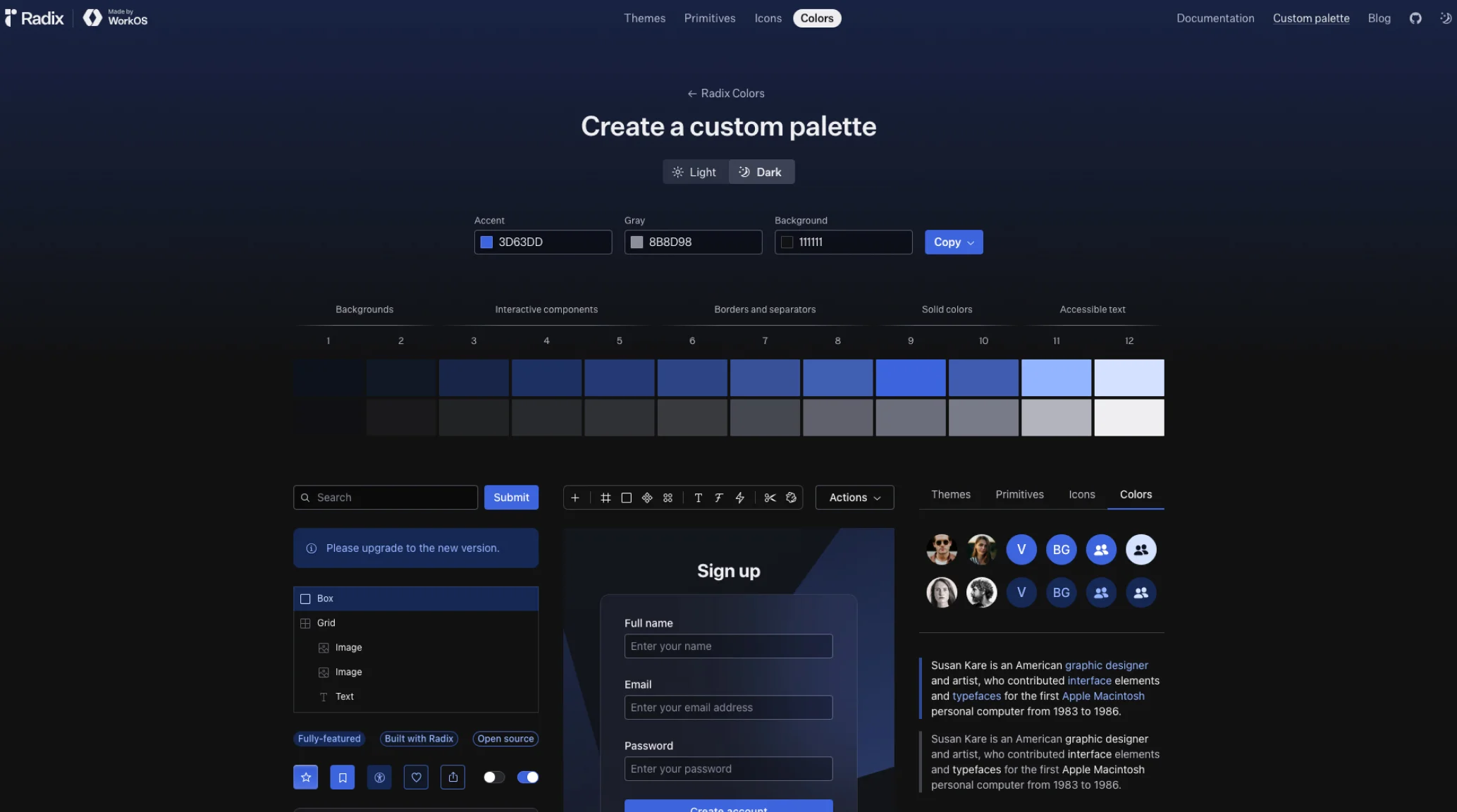Viewport: 1457px width, 812px height.
Task: Open the Copy dropdown button
Action: [x=954, y=242]
